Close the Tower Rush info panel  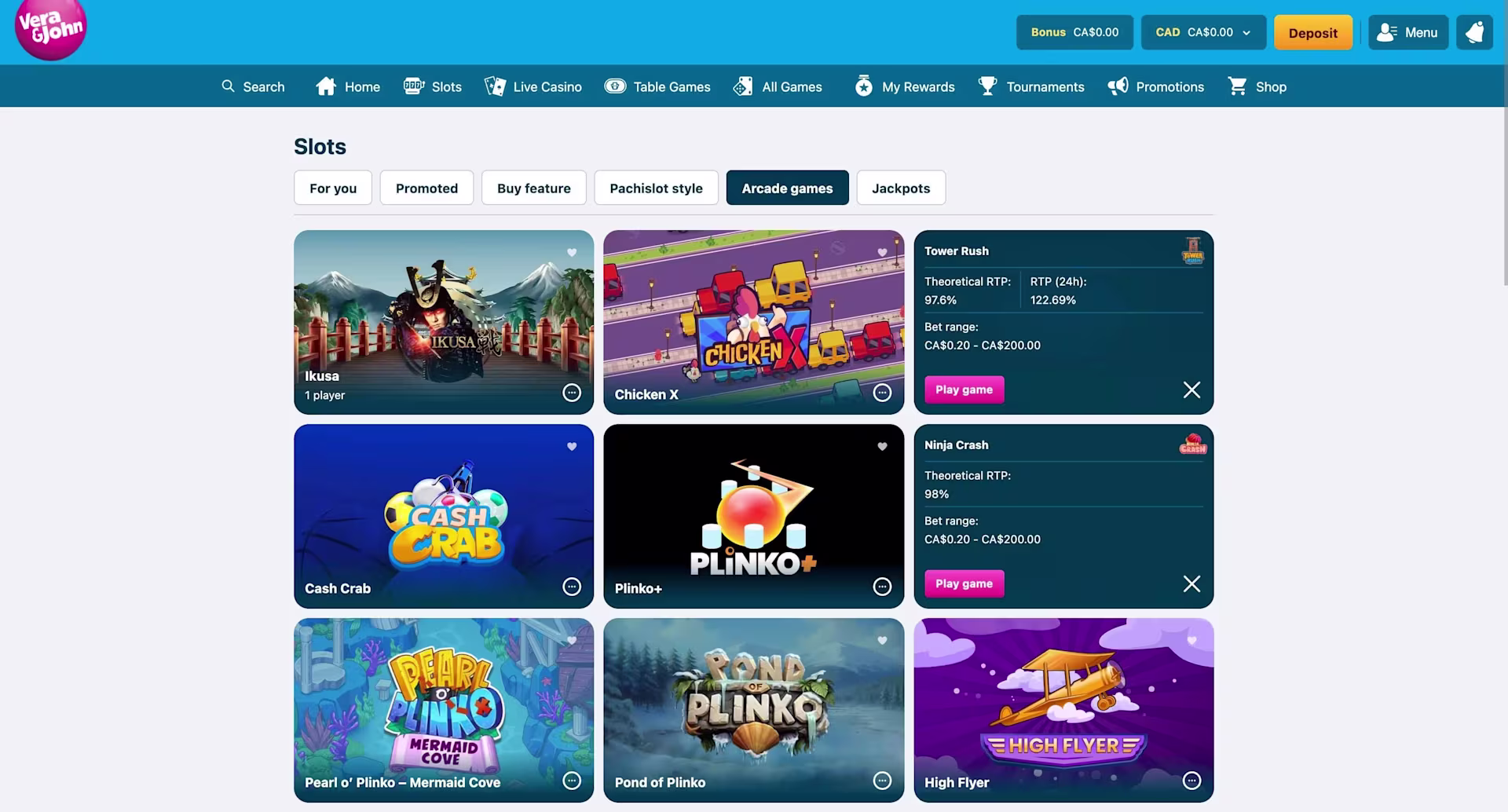point(1191,390)
